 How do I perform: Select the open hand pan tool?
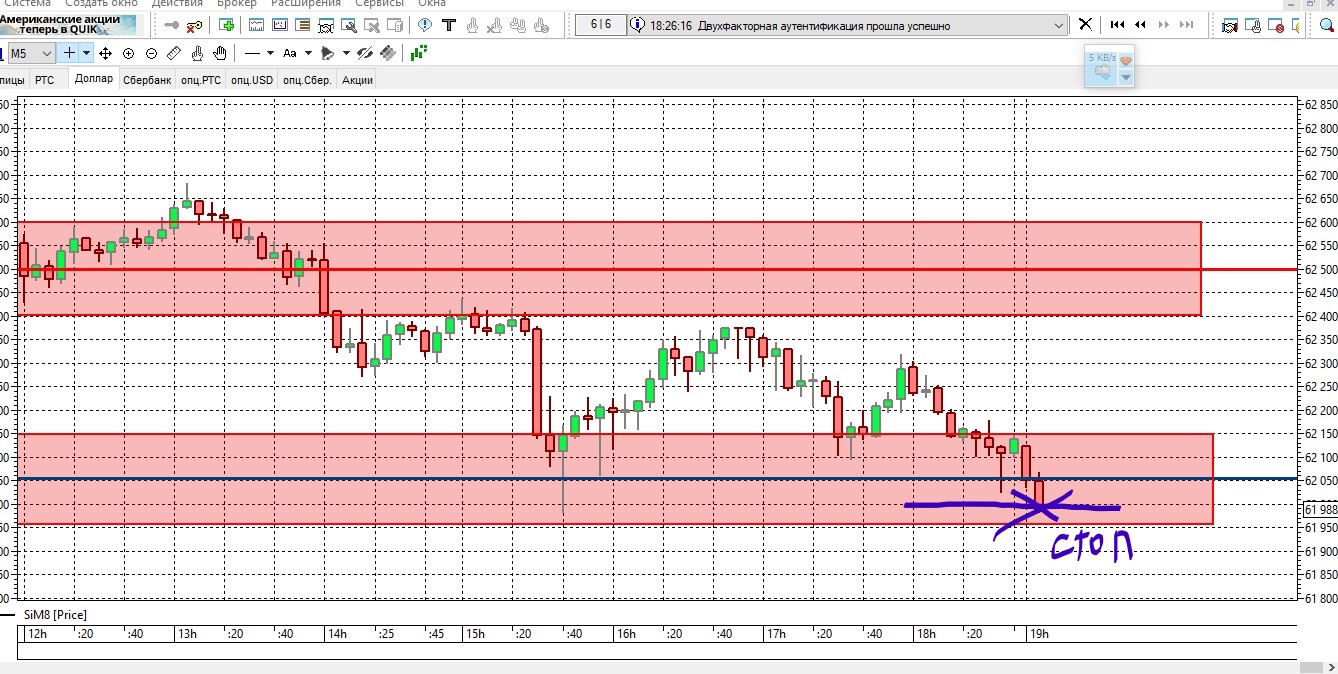pos(220,53)
